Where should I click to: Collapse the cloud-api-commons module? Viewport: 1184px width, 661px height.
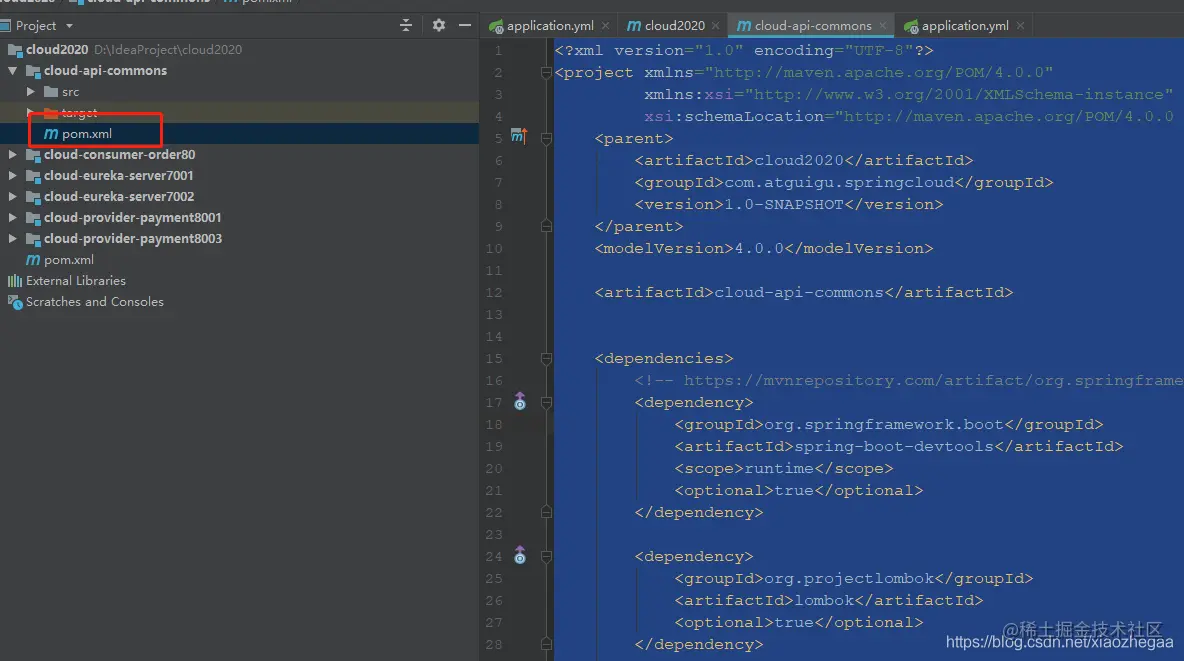[x=13, y=70]
